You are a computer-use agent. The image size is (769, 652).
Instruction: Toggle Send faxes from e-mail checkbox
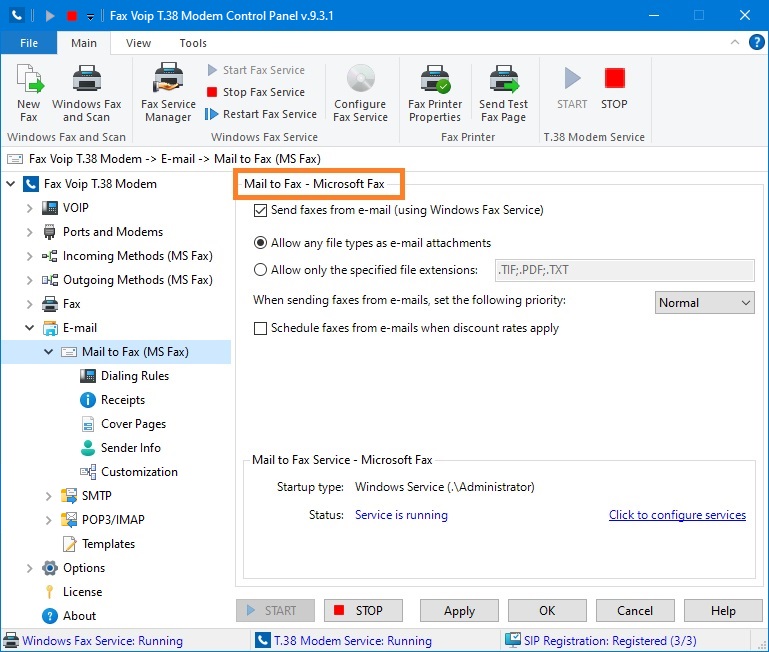point(260,210)
